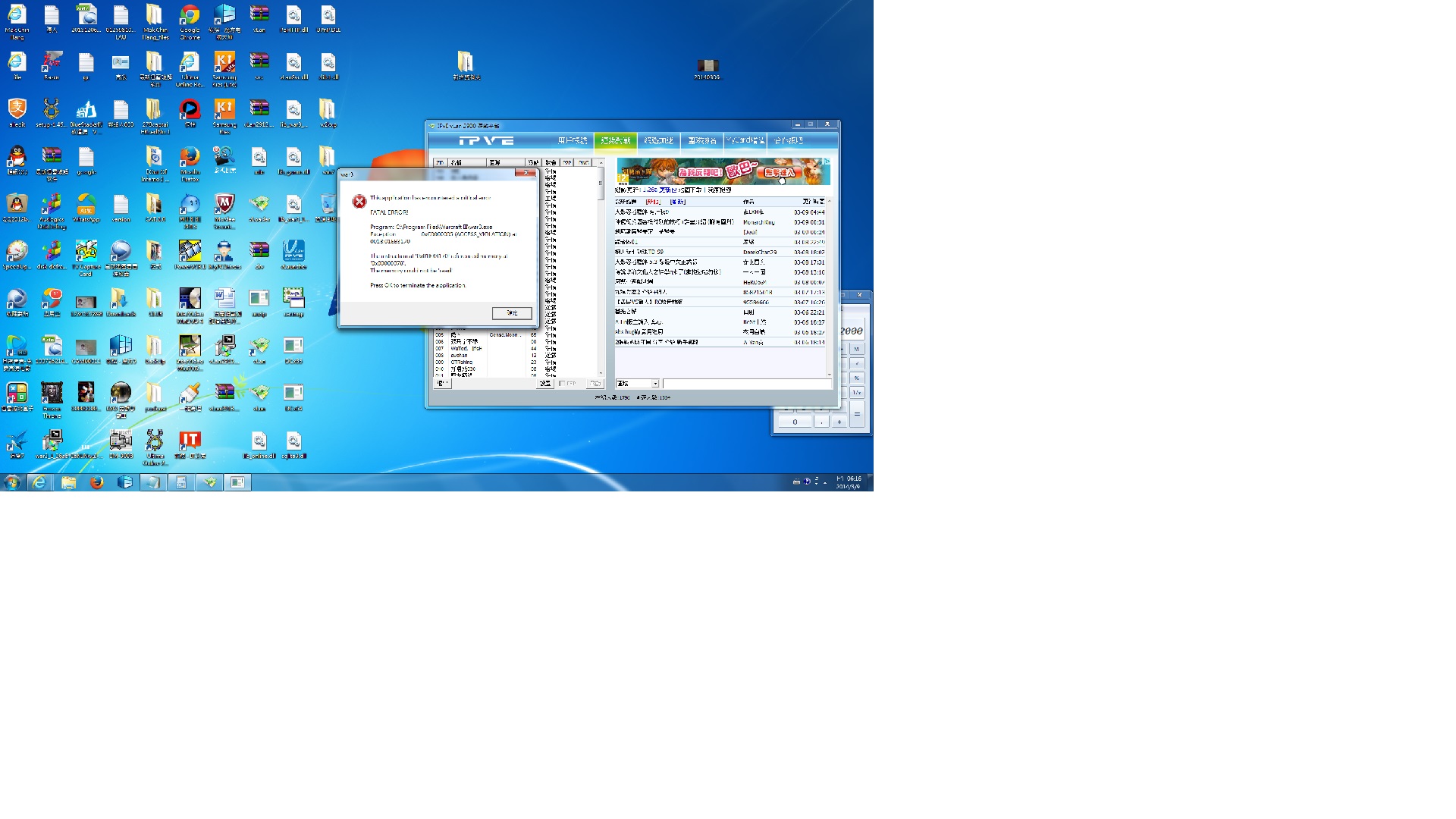
Task: Open the McAfee security desktop icon
Action: [x=224, y=204]
